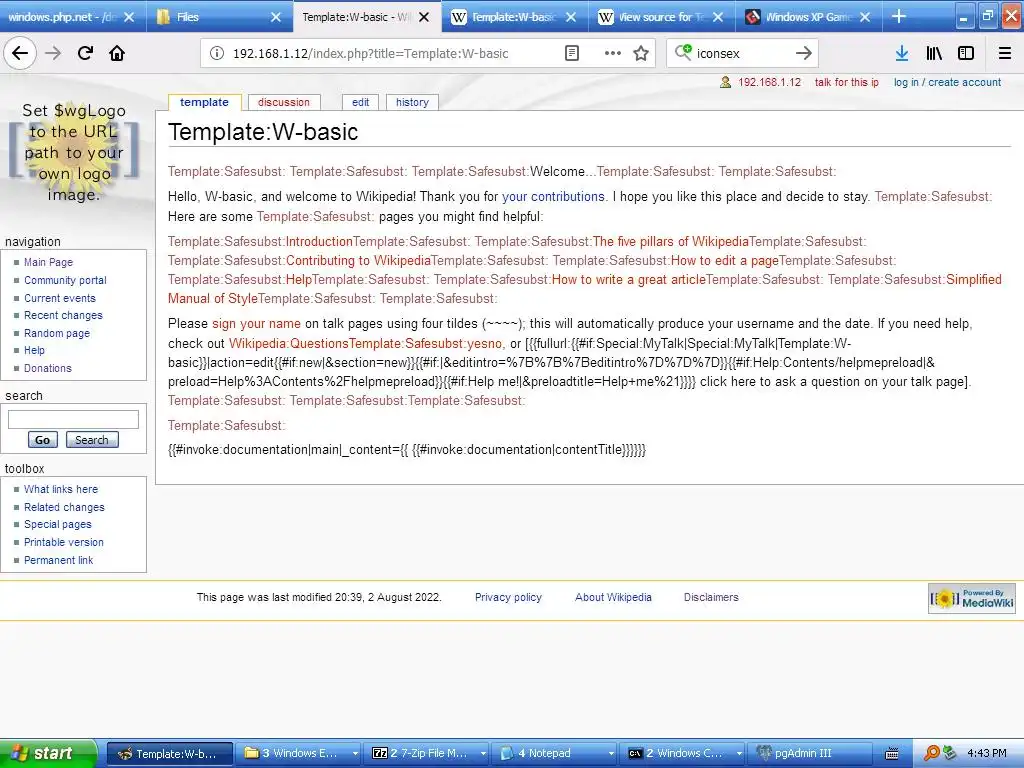Image resolution: width=1024 pixels, height=768 pixels.
Task: Open Privacy policy footer link
Action: (508, 598)
